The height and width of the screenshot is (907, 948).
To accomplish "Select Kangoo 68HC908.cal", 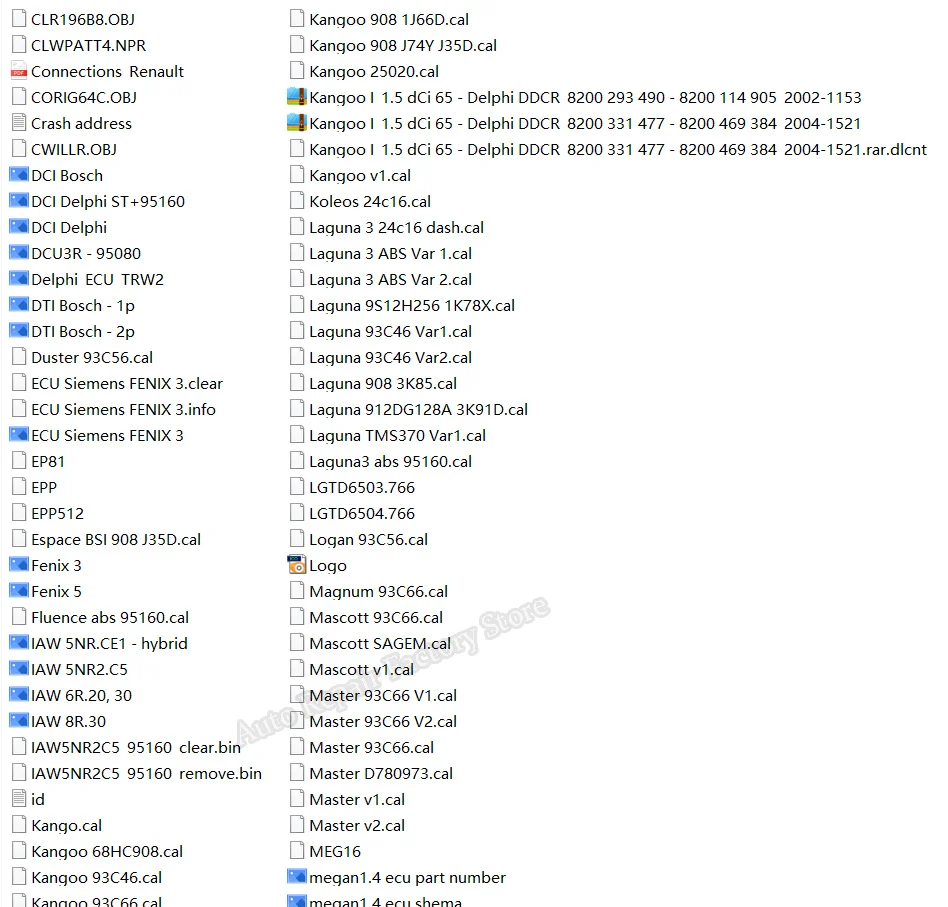I will click(97, 851).
